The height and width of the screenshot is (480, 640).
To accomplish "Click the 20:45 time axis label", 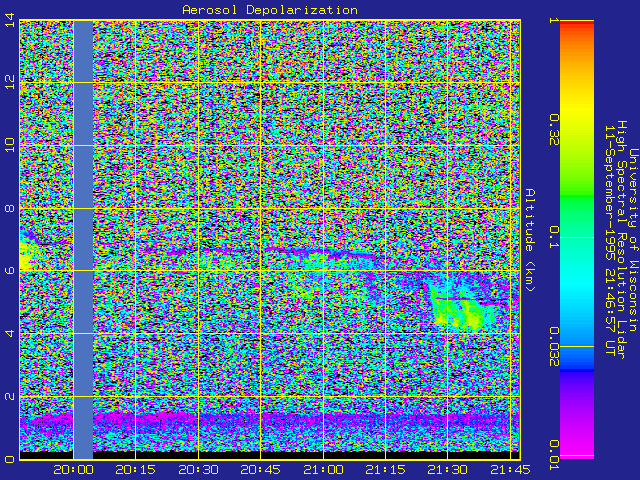I will pyautogui.click(x=260, y=470).
